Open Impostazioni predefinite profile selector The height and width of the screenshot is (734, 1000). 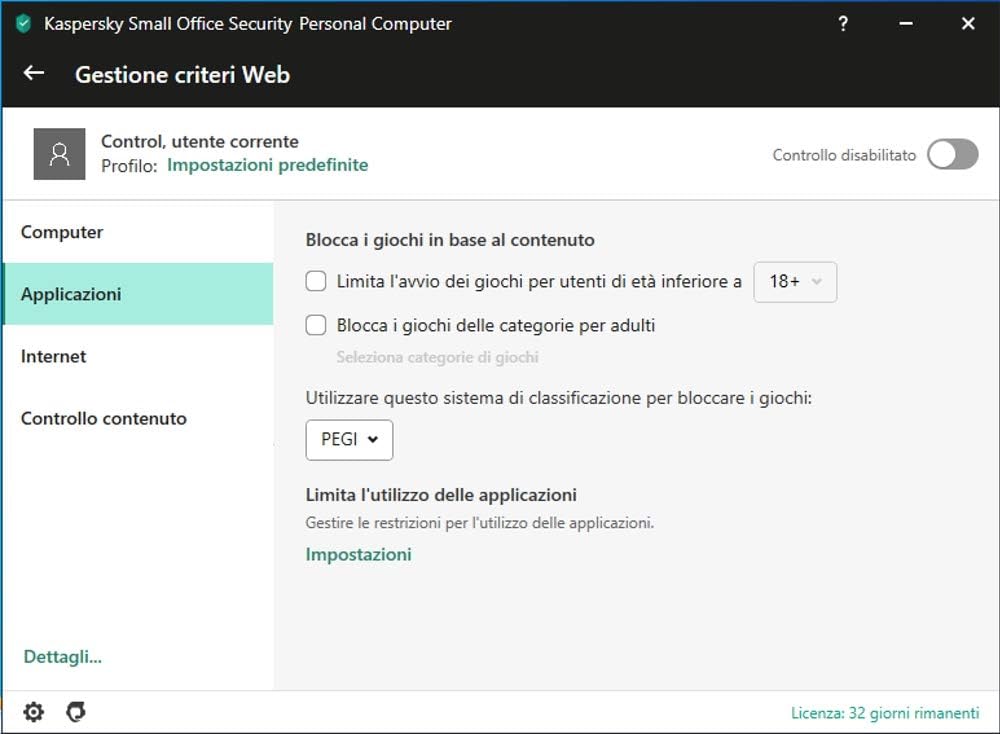267,165
